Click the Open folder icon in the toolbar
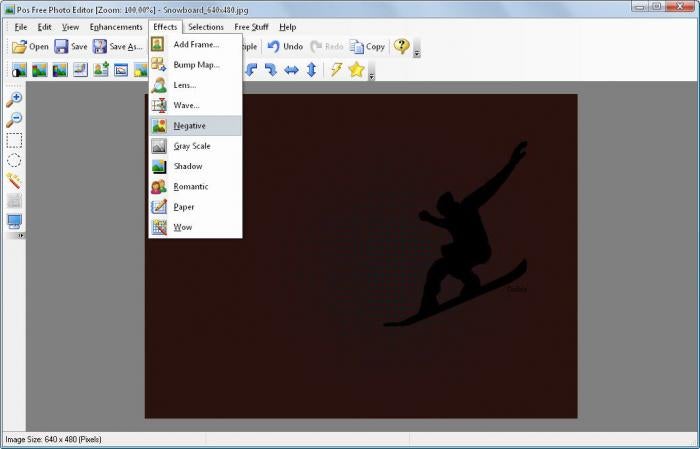The image size is (700, 449). tap(19, 46)
